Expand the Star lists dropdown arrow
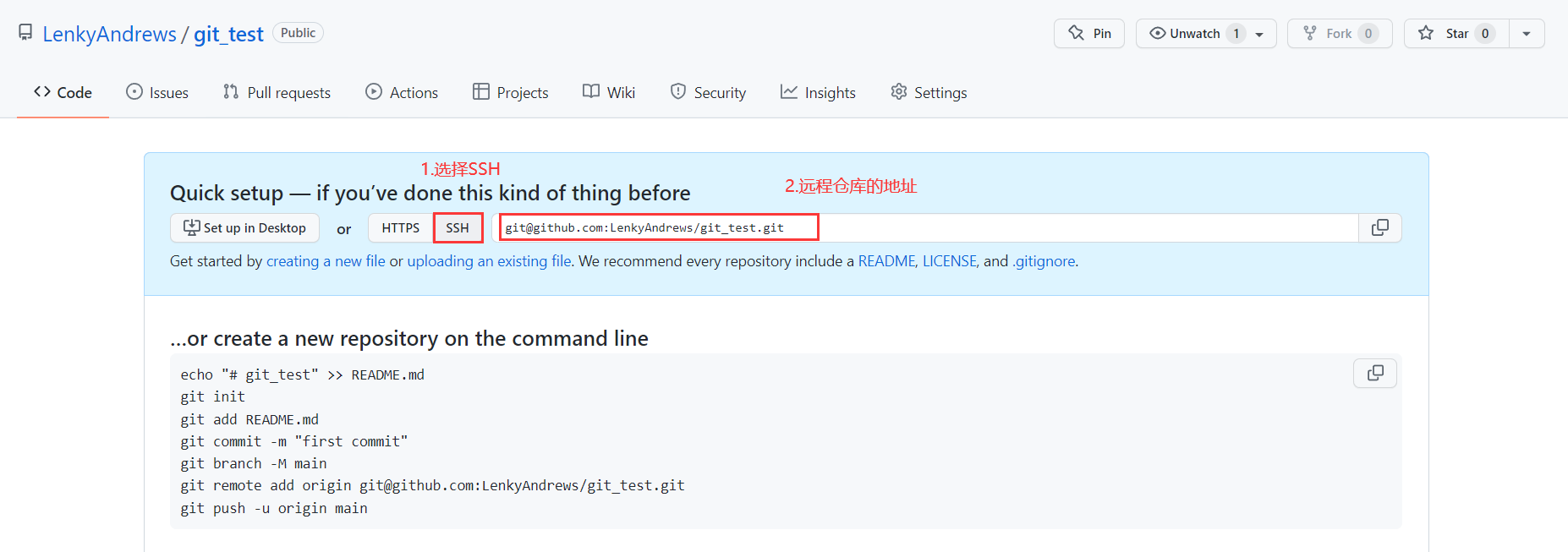The height and width of the screenshot is (552, 1568). click(x=1527, y=34)
